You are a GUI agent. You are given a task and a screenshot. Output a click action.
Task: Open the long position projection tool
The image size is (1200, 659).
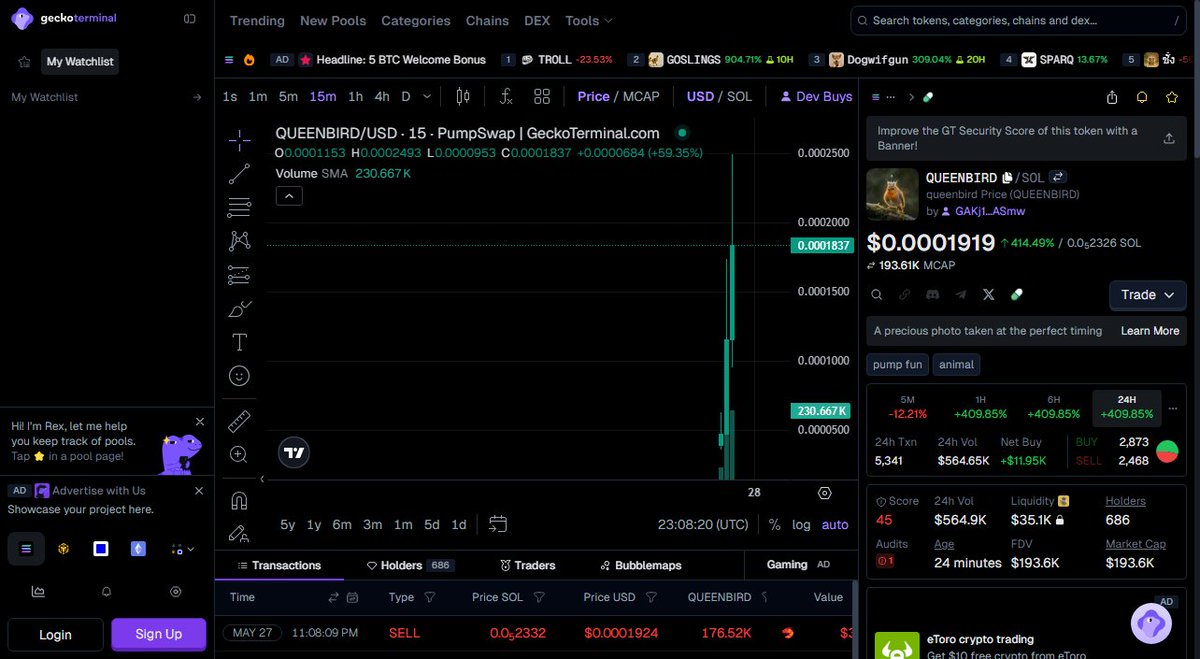point(239,275)
